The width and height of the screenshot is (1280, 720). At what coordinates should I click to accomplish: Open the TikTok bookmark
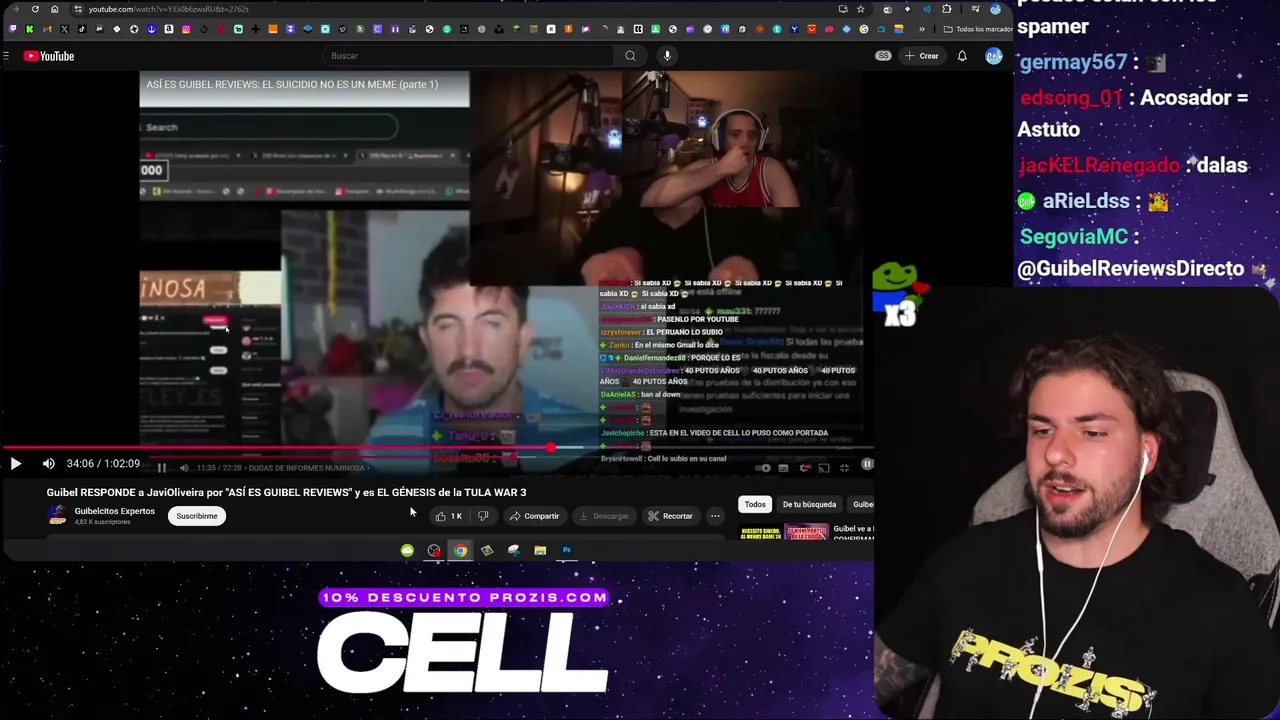[82, 29]
